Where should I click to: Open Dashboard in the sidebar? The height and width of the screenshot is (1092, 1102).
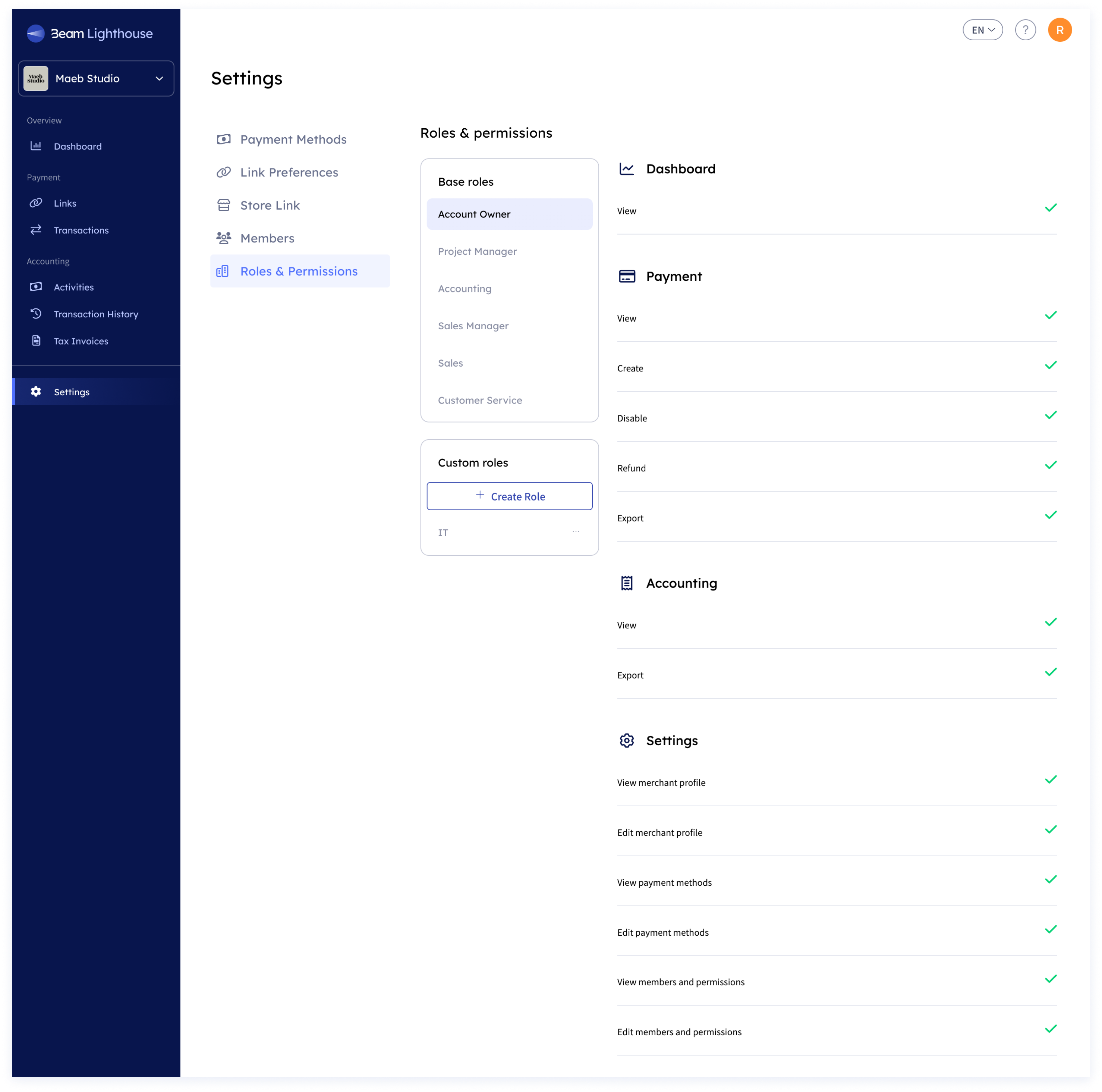pos(78,146)
